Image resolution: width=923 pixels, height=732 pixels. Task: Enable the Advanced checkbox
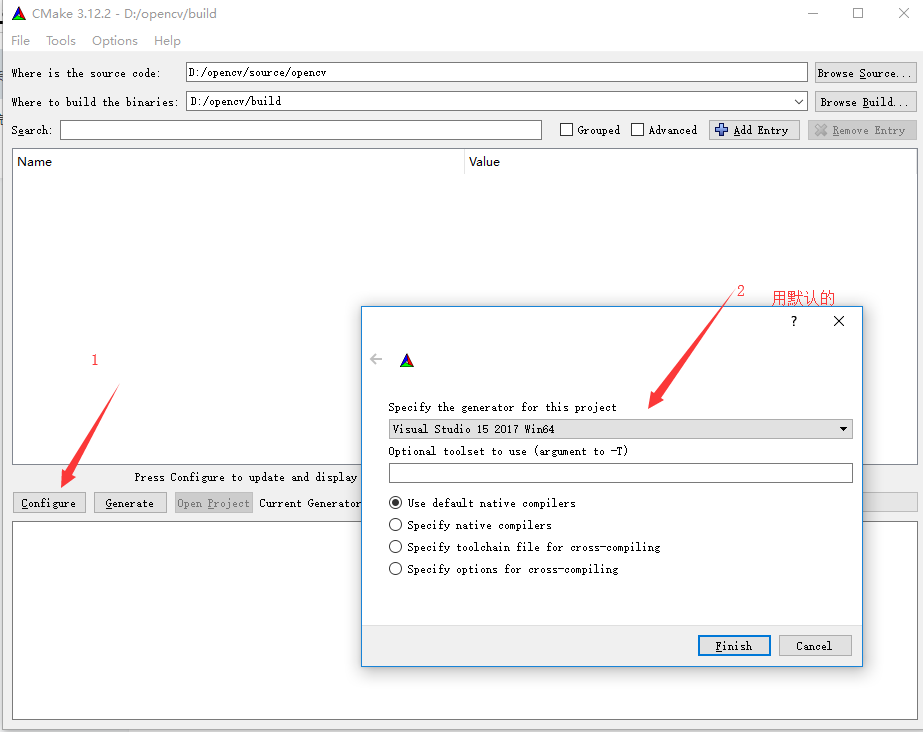(637, 129)
